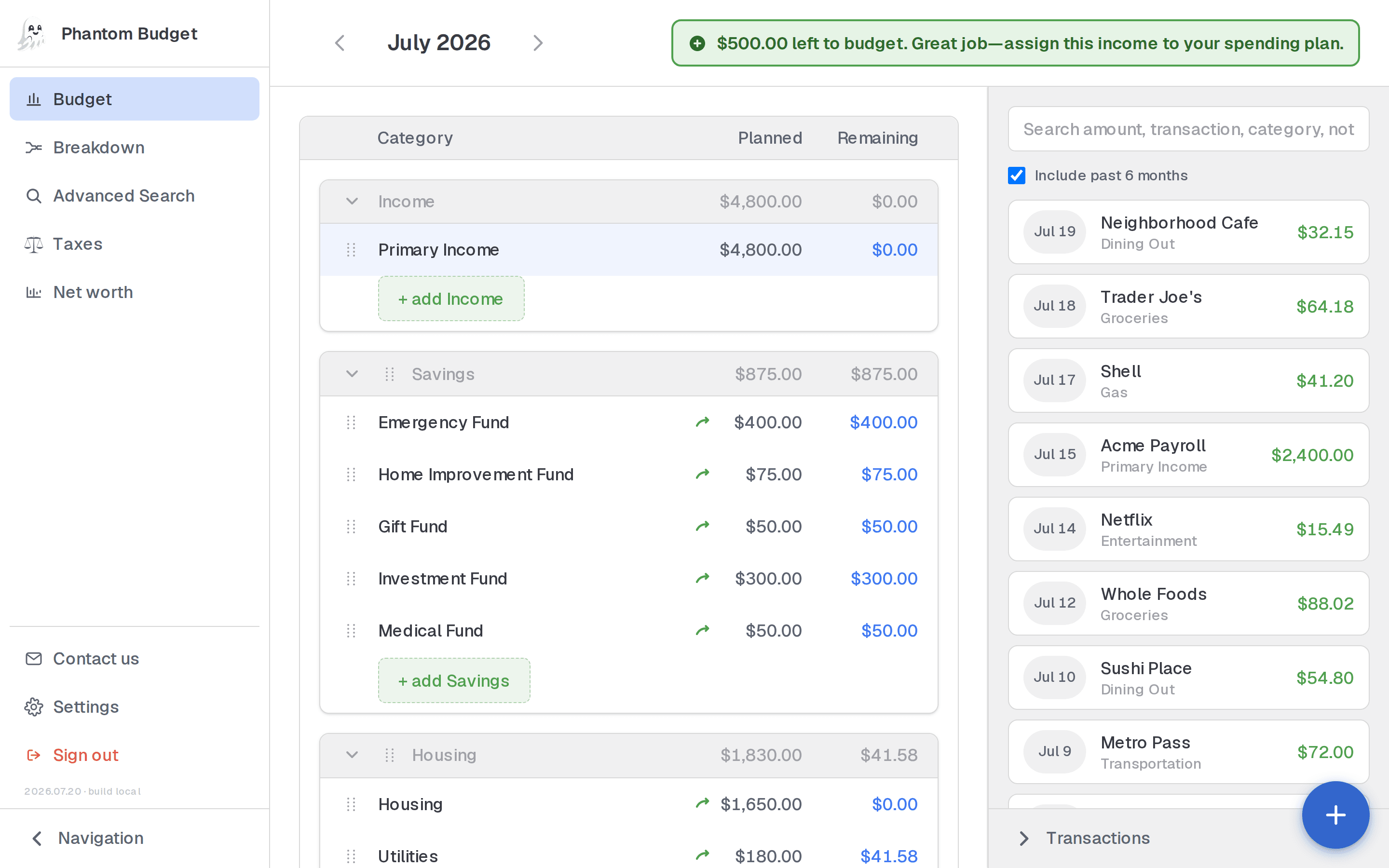This screenshot has width=1389, height=868.
Task: Click the green plus icon in budget banner
Action: pos(697,43)
